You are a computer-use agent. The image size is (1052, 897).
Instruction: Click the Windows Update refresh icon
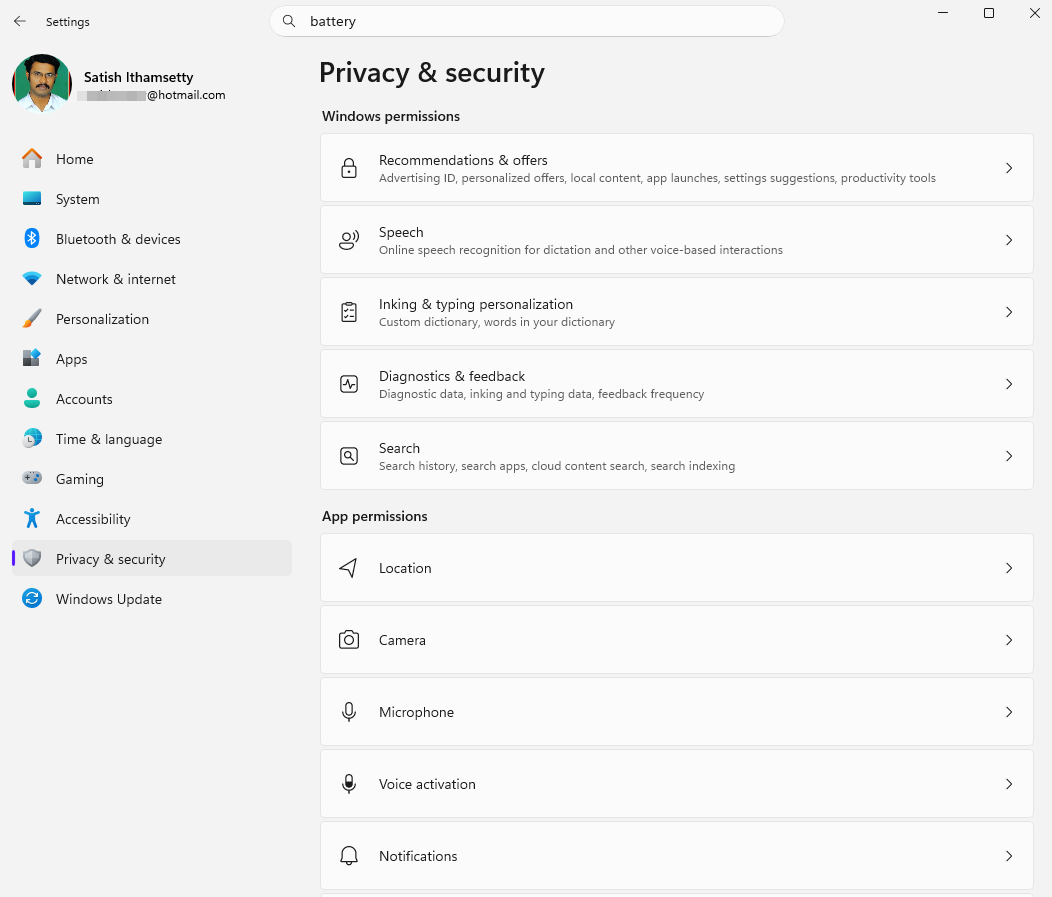[32, 598]
